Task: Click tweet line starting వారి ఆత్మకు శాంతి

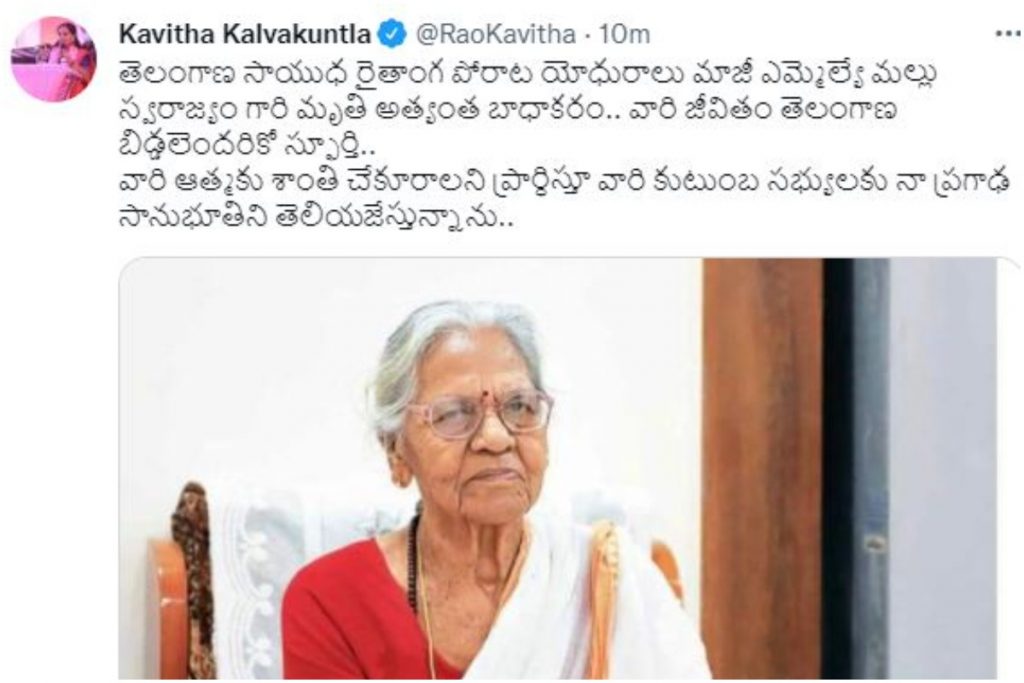Action: coord(564,183)
